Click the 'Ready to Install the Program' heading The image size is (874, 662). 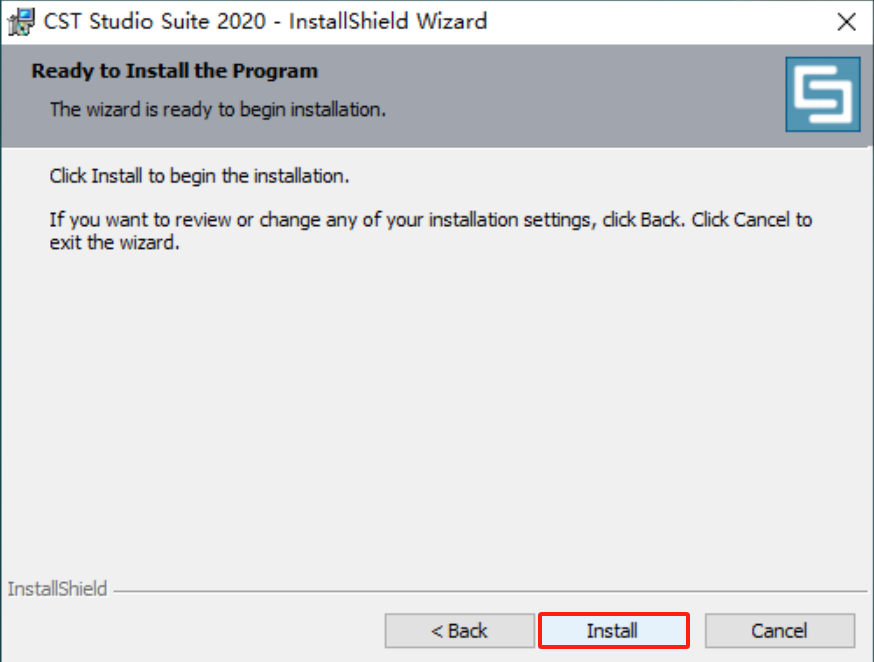click(174, 71)
